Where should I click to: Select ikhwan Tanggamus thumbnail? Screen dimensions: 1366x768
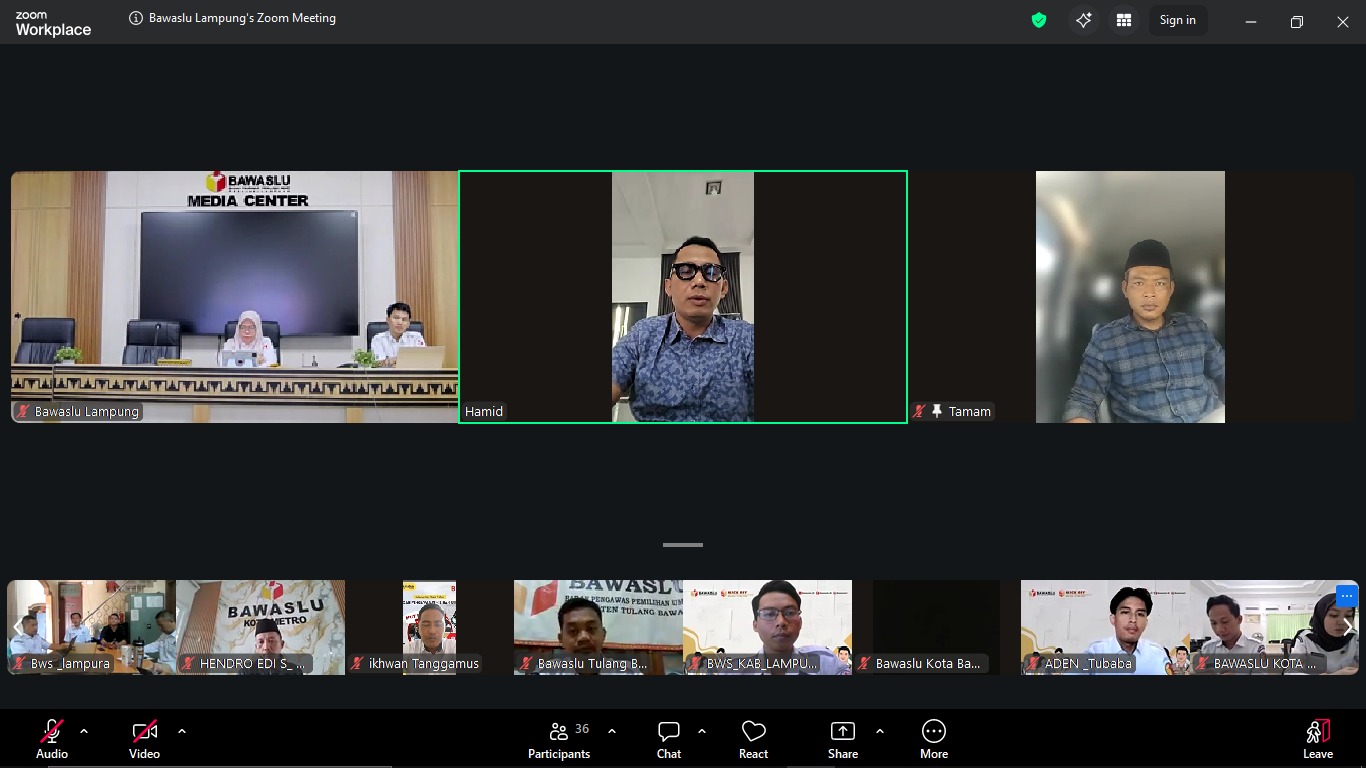tap(429, 627)
